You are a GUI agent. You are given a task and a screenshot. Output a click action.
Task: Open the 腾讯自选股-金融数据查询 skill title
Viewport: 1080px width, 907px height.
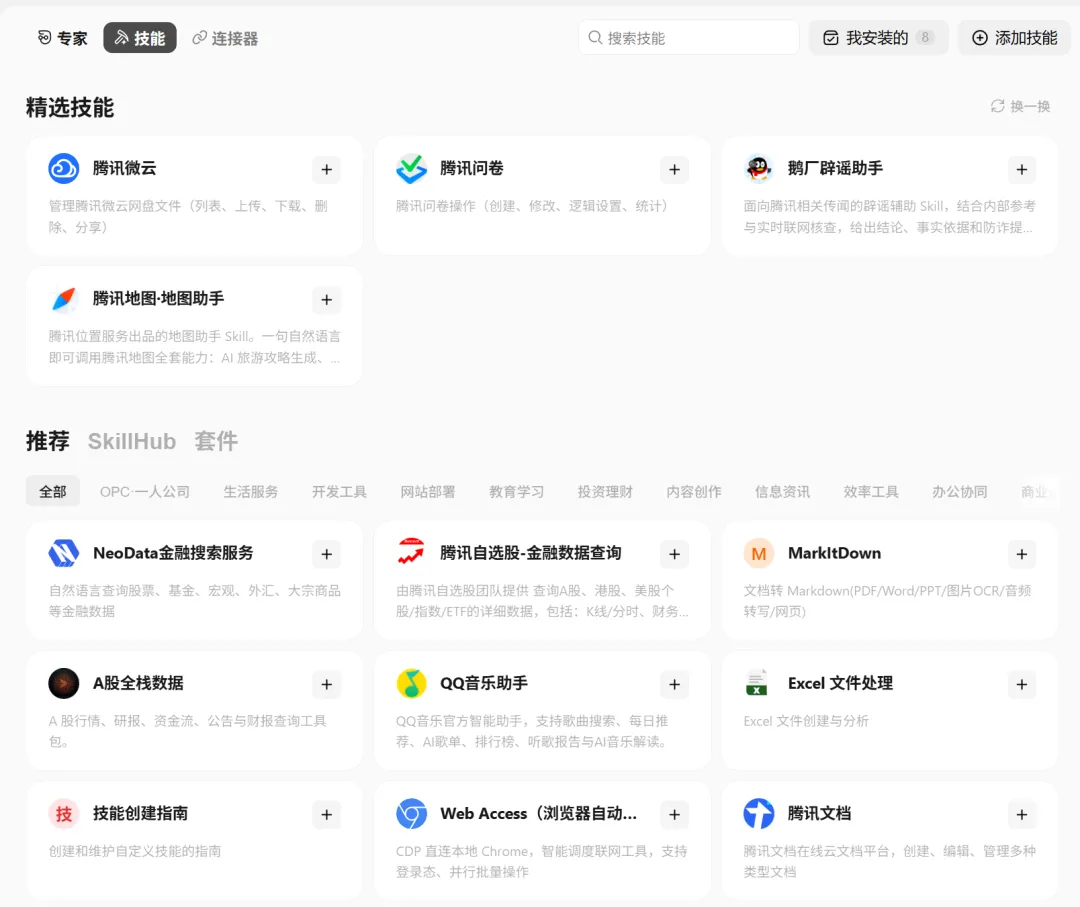tap(530, 553)
